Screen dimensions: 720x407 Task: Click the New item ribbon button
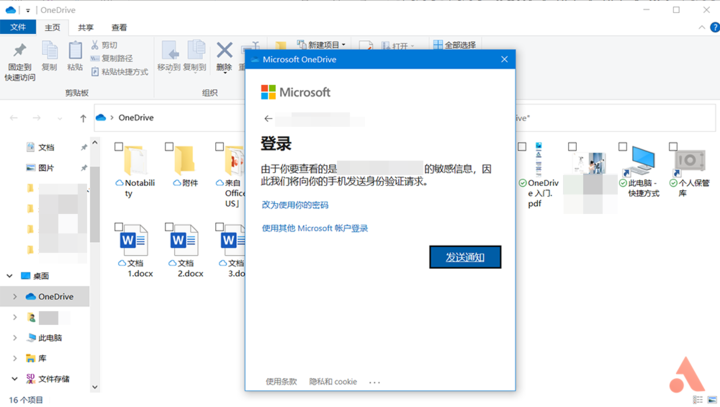pos(321,45)
